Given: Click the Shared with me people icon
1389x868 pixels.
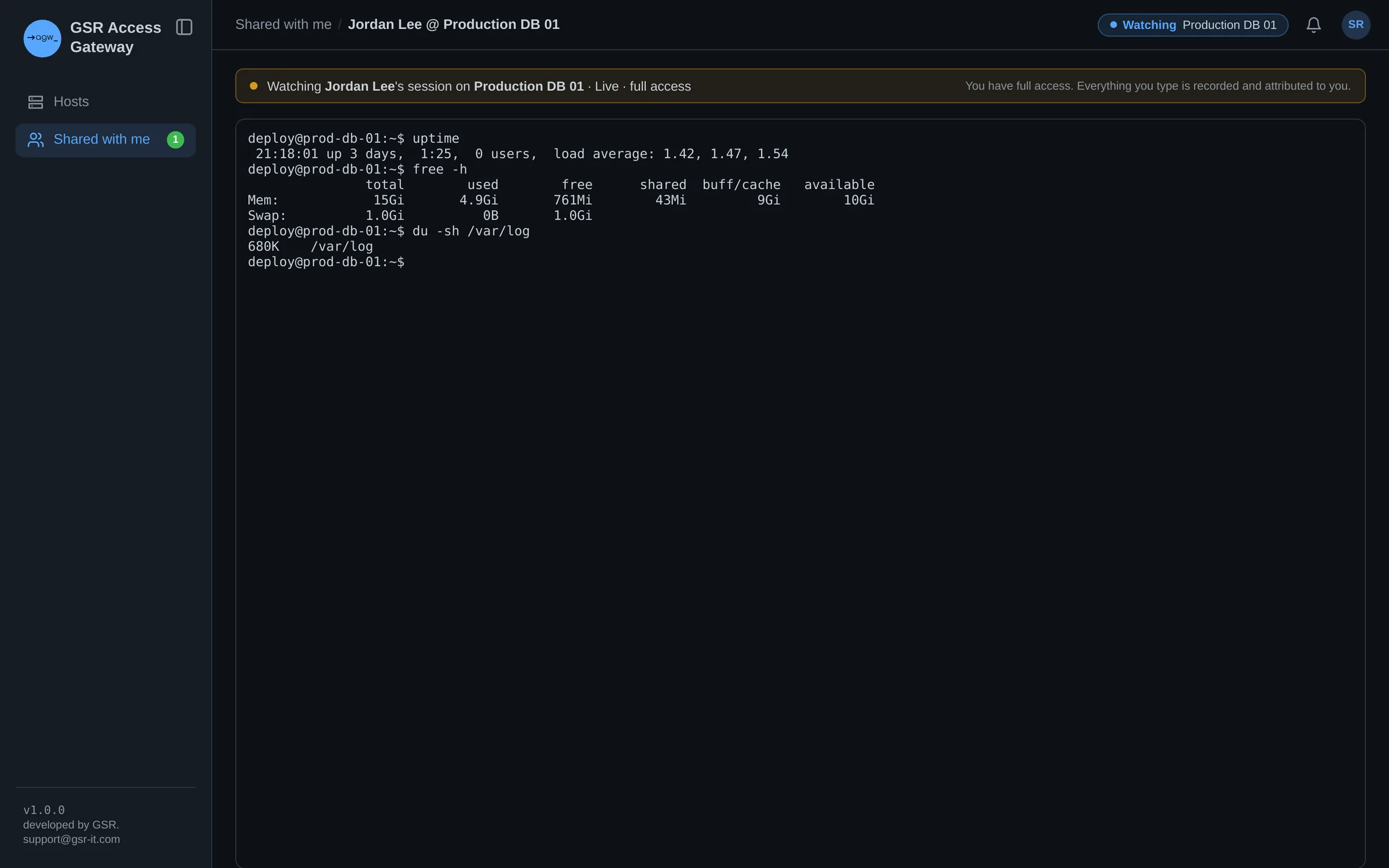Looking at the screenshot, I should point(36,140).
